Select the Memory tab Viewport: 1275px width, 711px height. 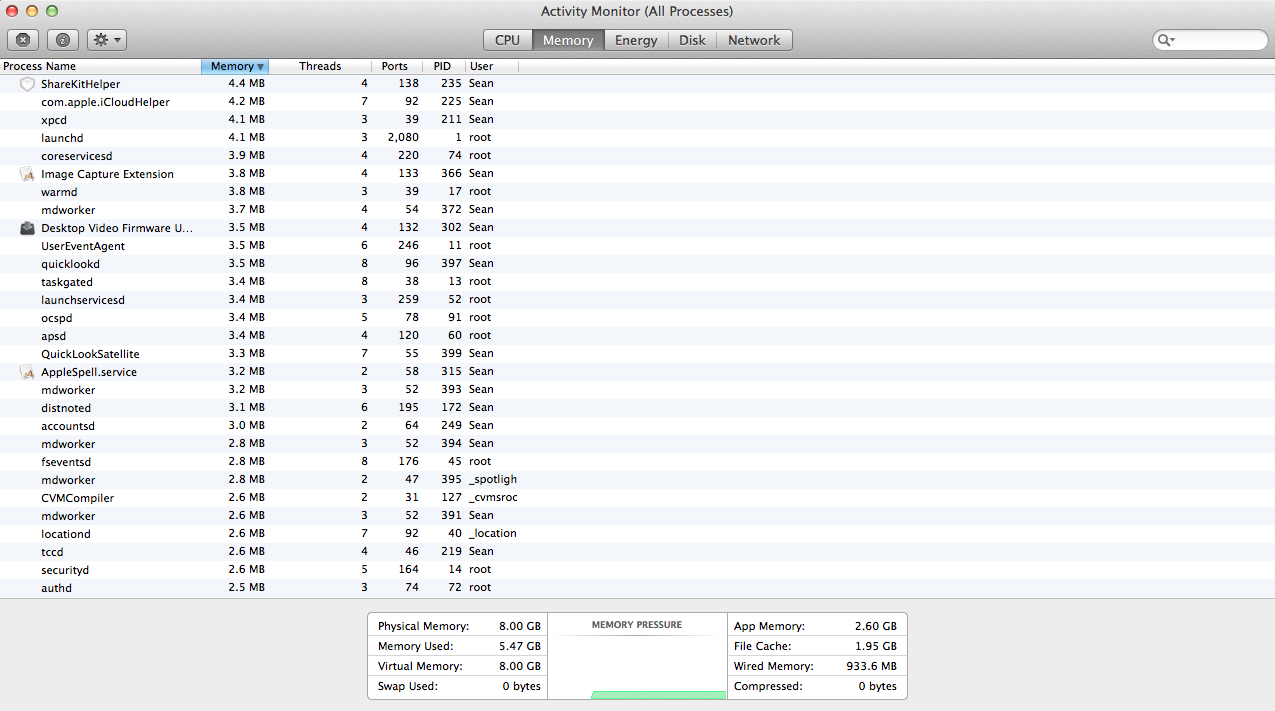pos(568,40)
